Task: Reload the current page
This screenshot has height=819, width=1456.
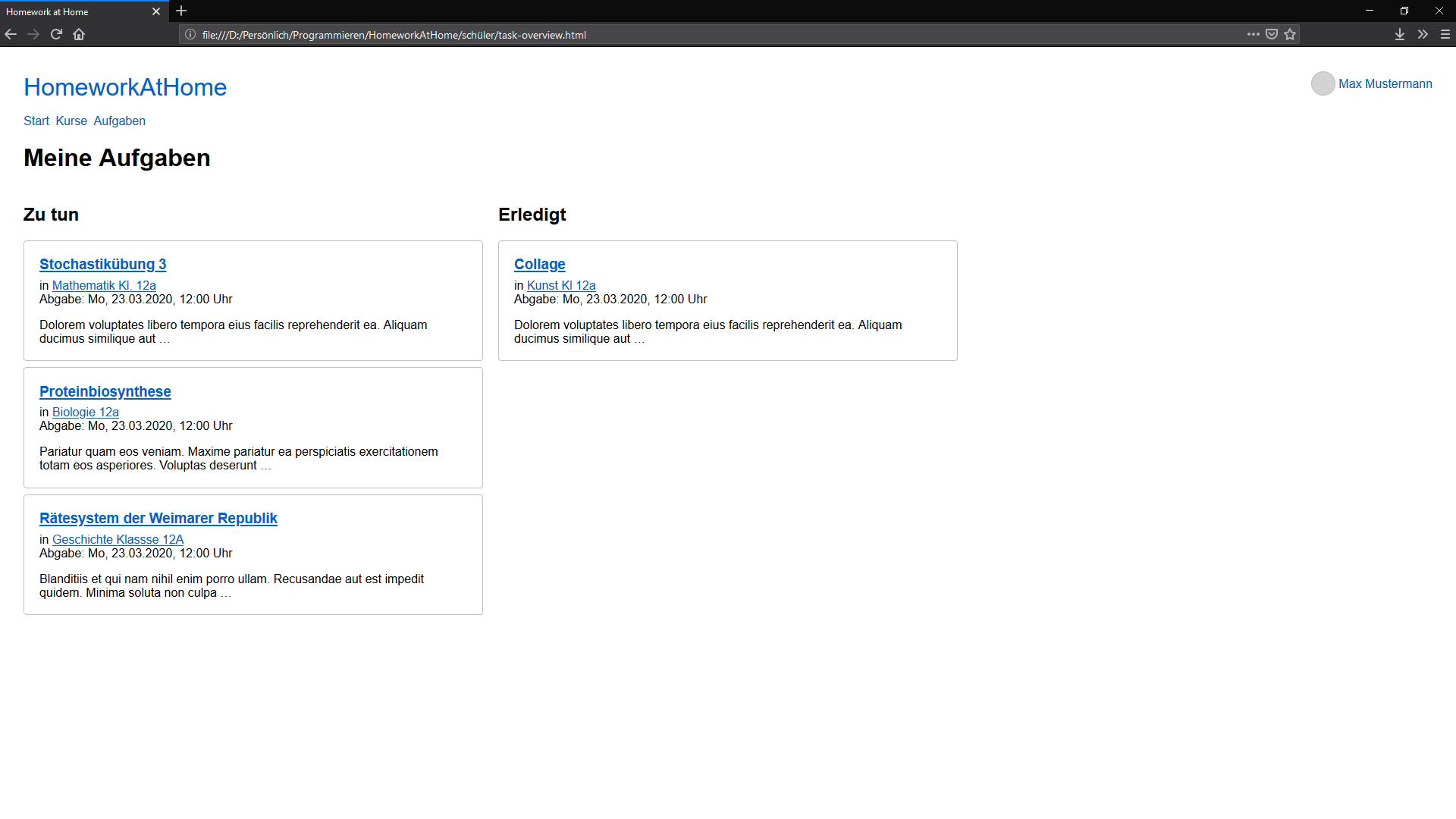Action: pos(56,34)
